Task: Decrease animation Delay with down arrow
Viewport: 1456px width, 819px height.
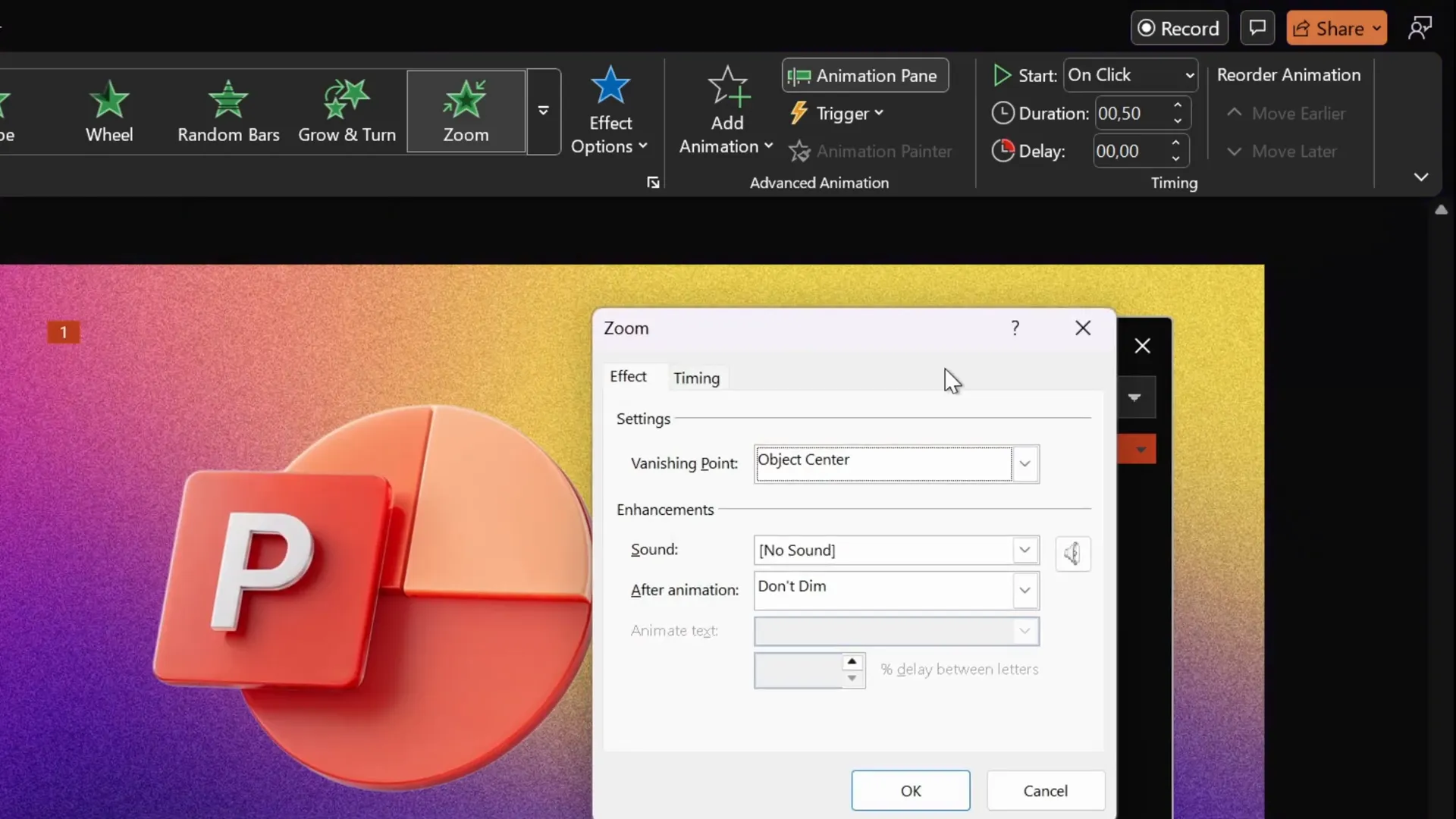Action: pos(1175,158)
